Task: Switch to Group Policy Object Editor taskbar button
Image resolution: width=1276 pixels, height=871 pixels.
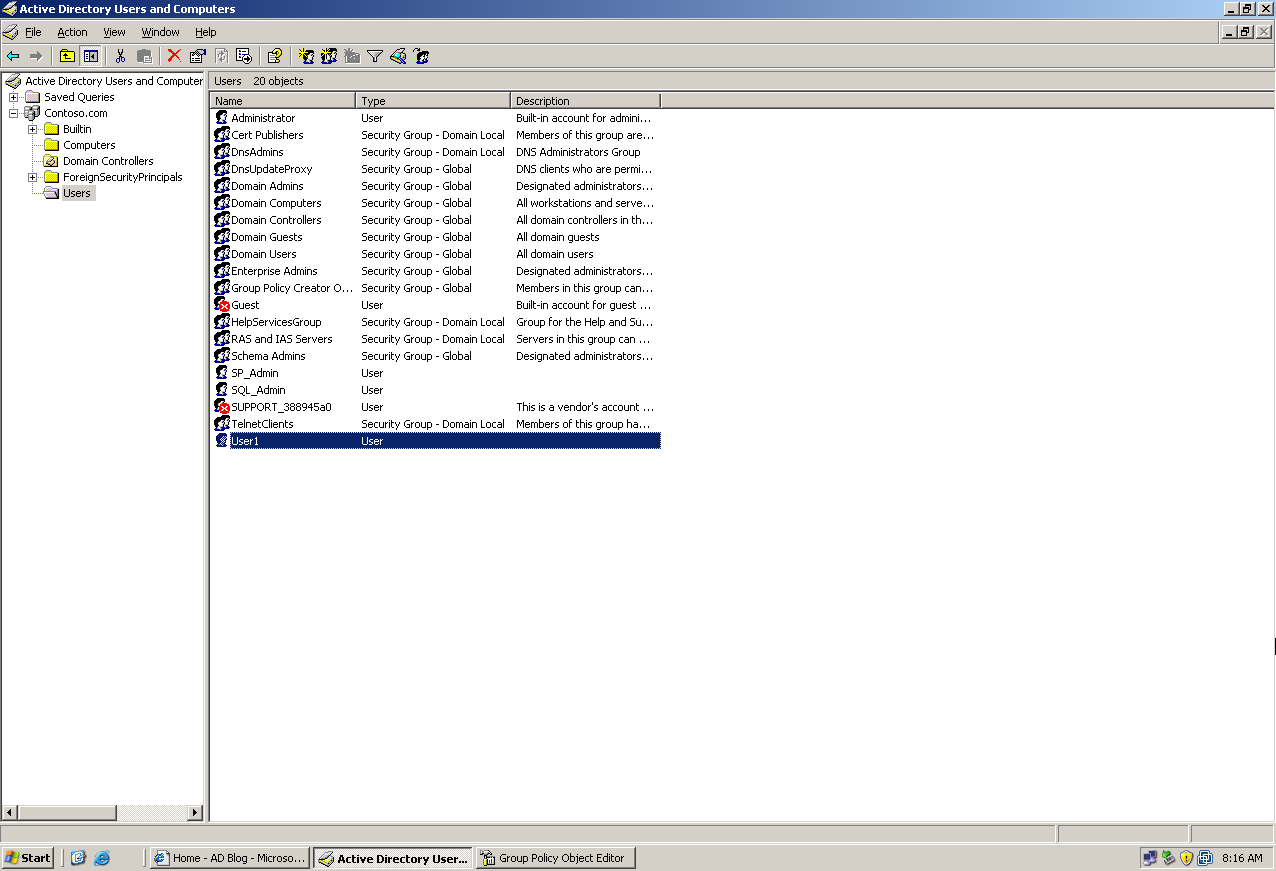Action: pos(555,858)
